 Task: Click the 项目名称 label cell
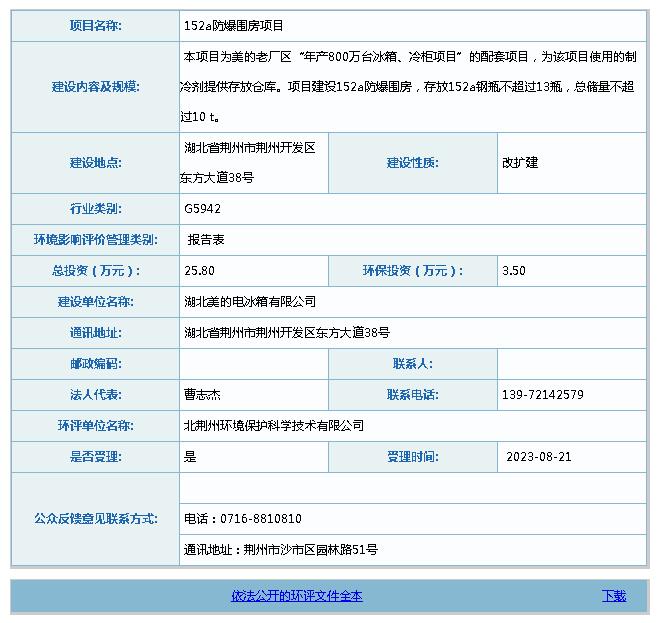pos(96,26)
